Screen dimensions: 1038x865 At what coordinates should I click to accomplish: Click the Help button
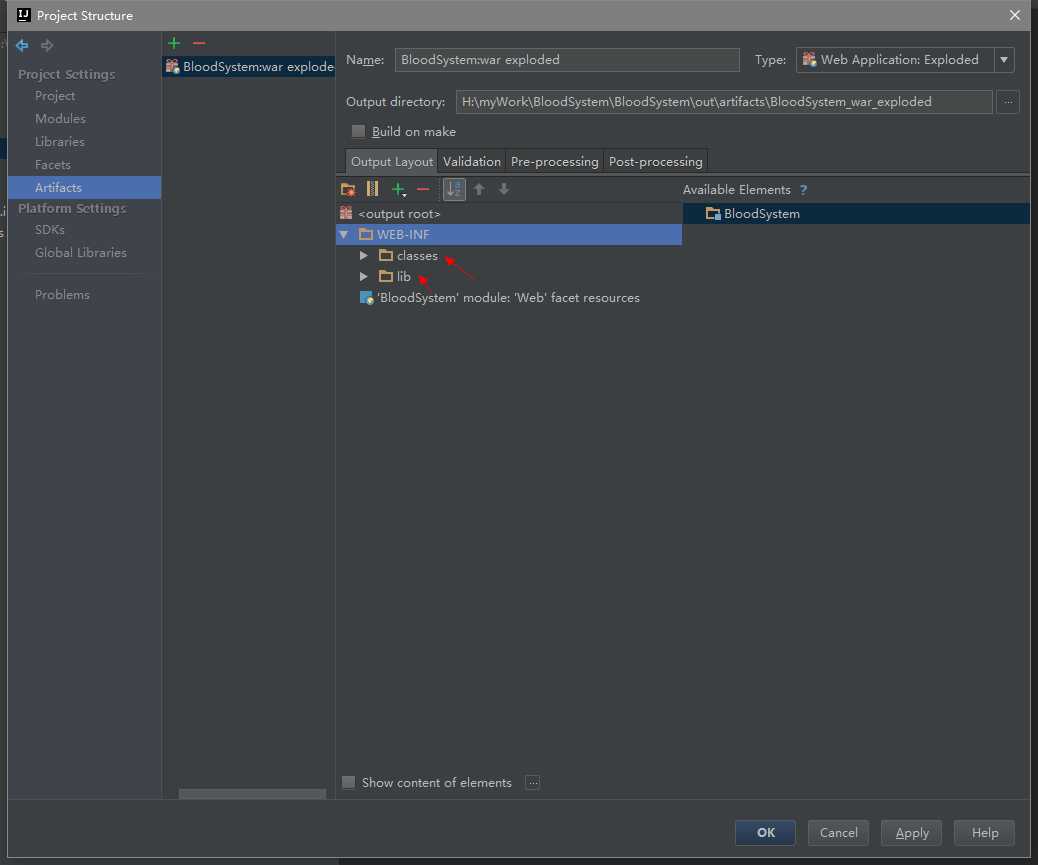click(984, 833)
